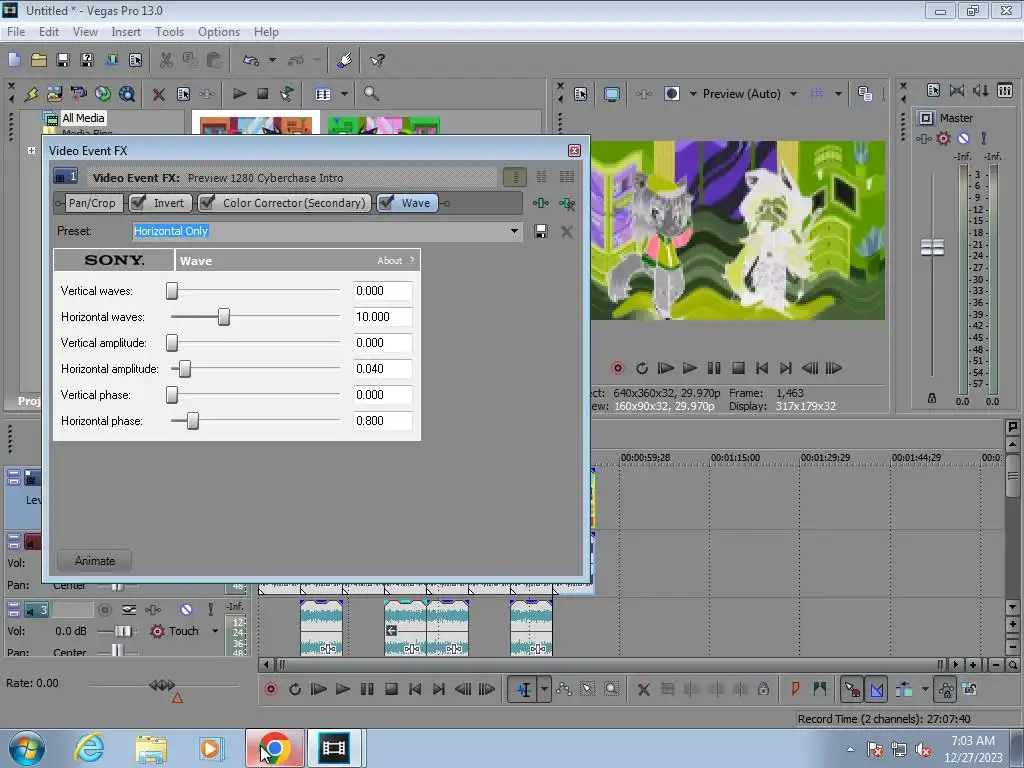Toggle mute on audio track 3
Screen dimensions: 1024x768
[x=186, y=609]
